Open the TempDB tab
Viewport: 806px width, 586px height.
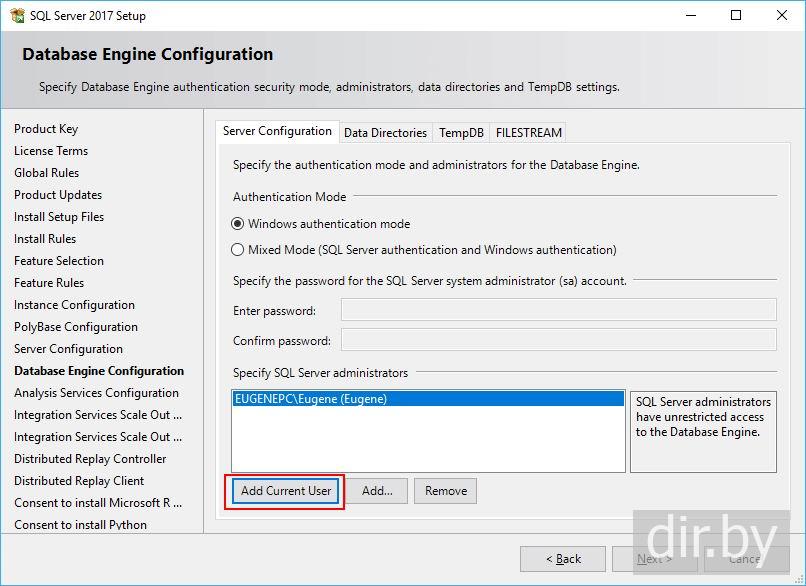click(461, 133)
